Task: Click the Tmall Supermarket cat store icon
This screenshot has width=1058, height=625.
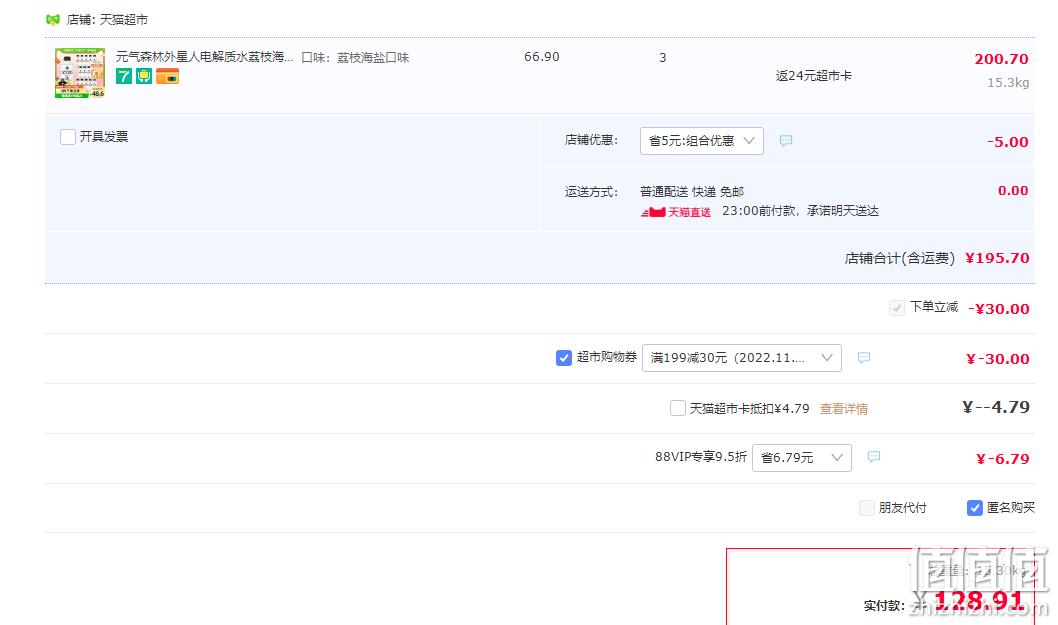Action: 53,20
